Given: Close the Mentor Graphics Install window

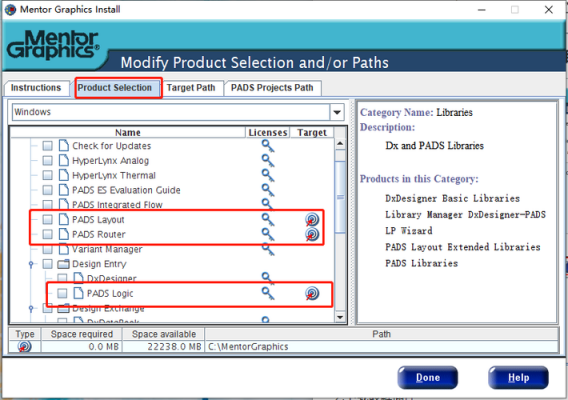Looking at the screenshot, I should click(549, 10).
